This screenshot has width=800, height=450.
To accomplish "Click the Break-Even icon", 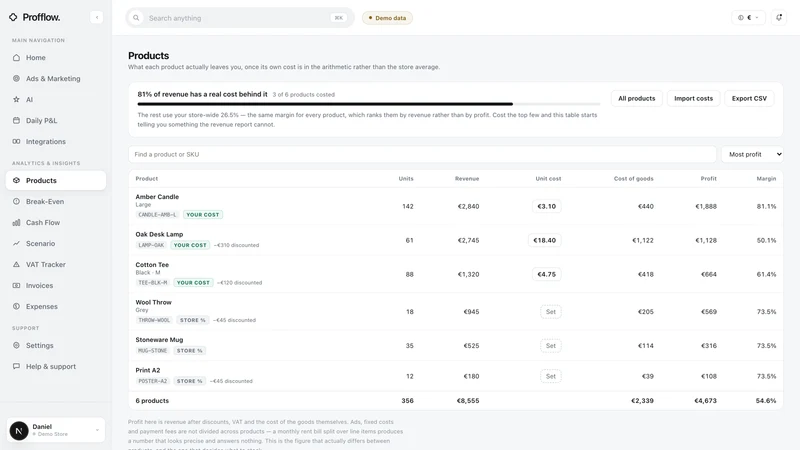I will tap(16, 202).
